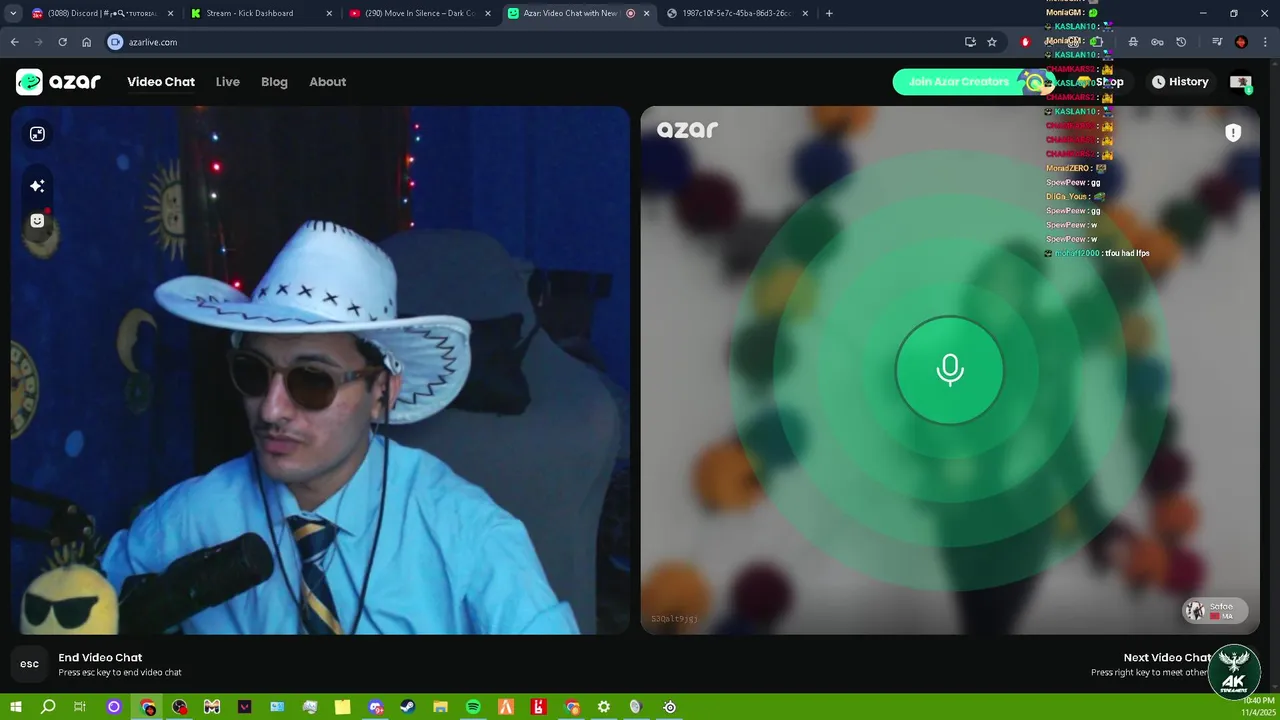Open File Explorer from the taskbar
Screen dimensions: 1280x720
point(440,707)
